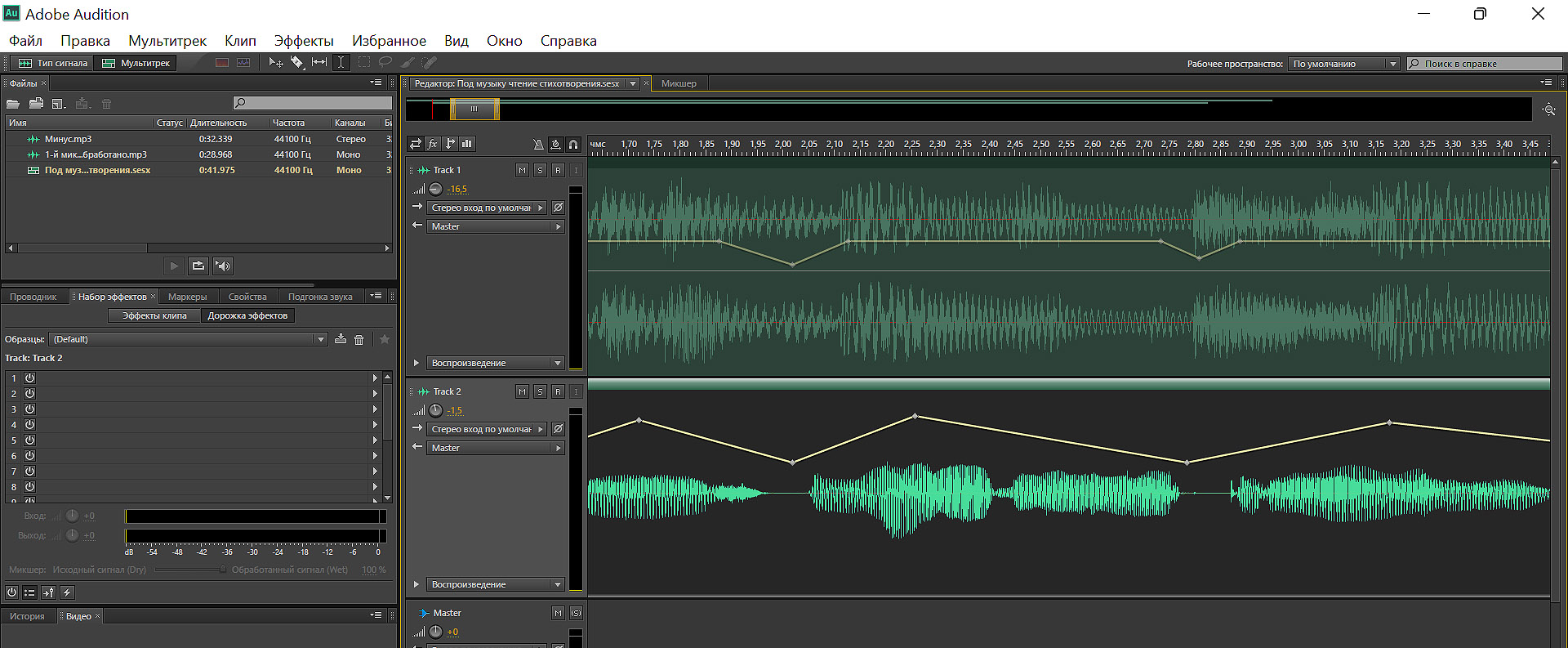Click the play button in Файлы panel
Viewport: 1568px width, 648px height.
click(x=174, y=266)
